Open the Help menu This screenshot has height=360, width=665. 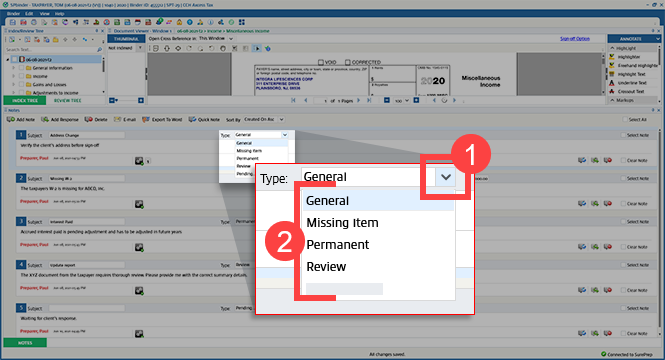pyautogui.click(x=59, y=14)
